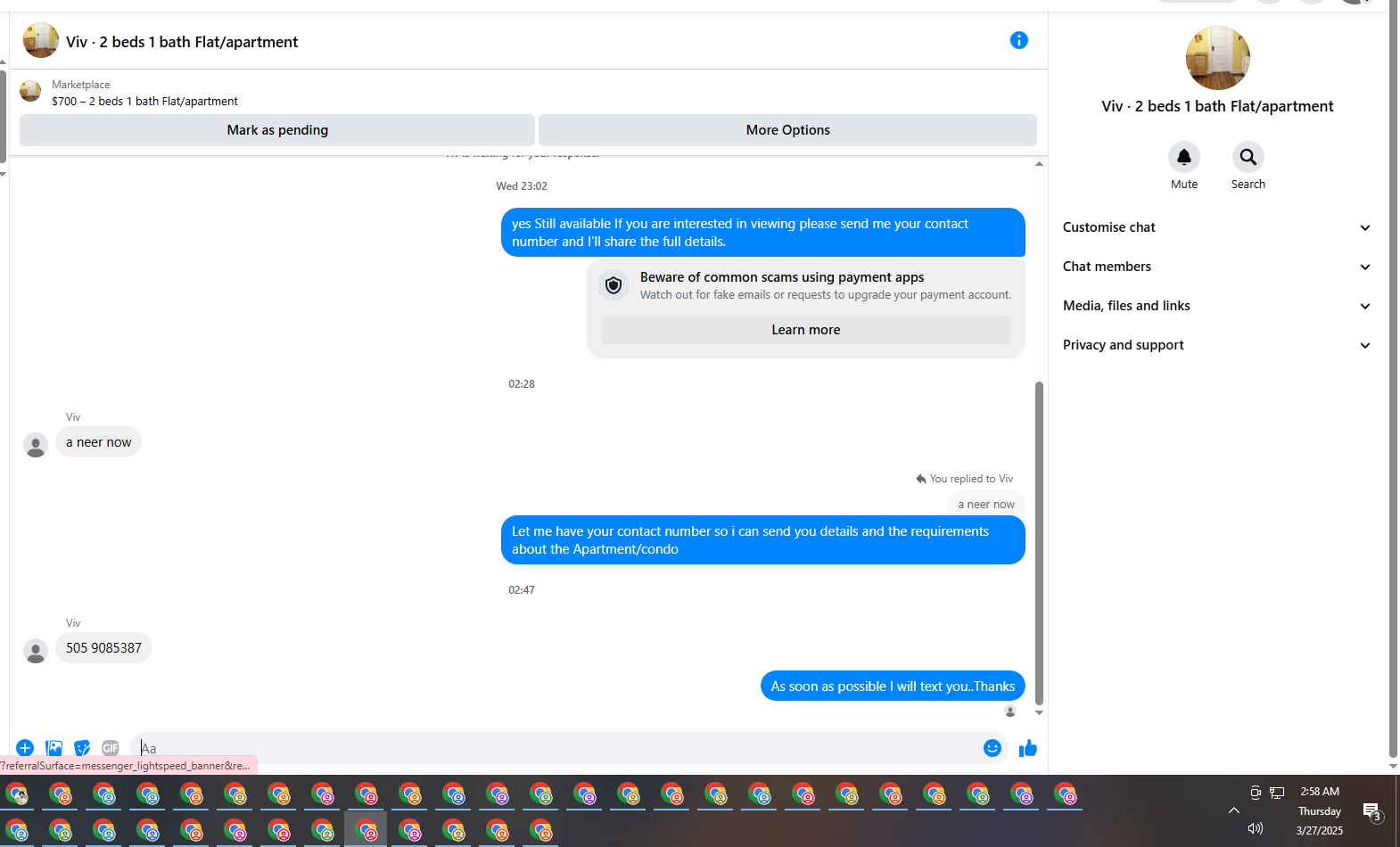Click the "02:47" timestamp

522,590
